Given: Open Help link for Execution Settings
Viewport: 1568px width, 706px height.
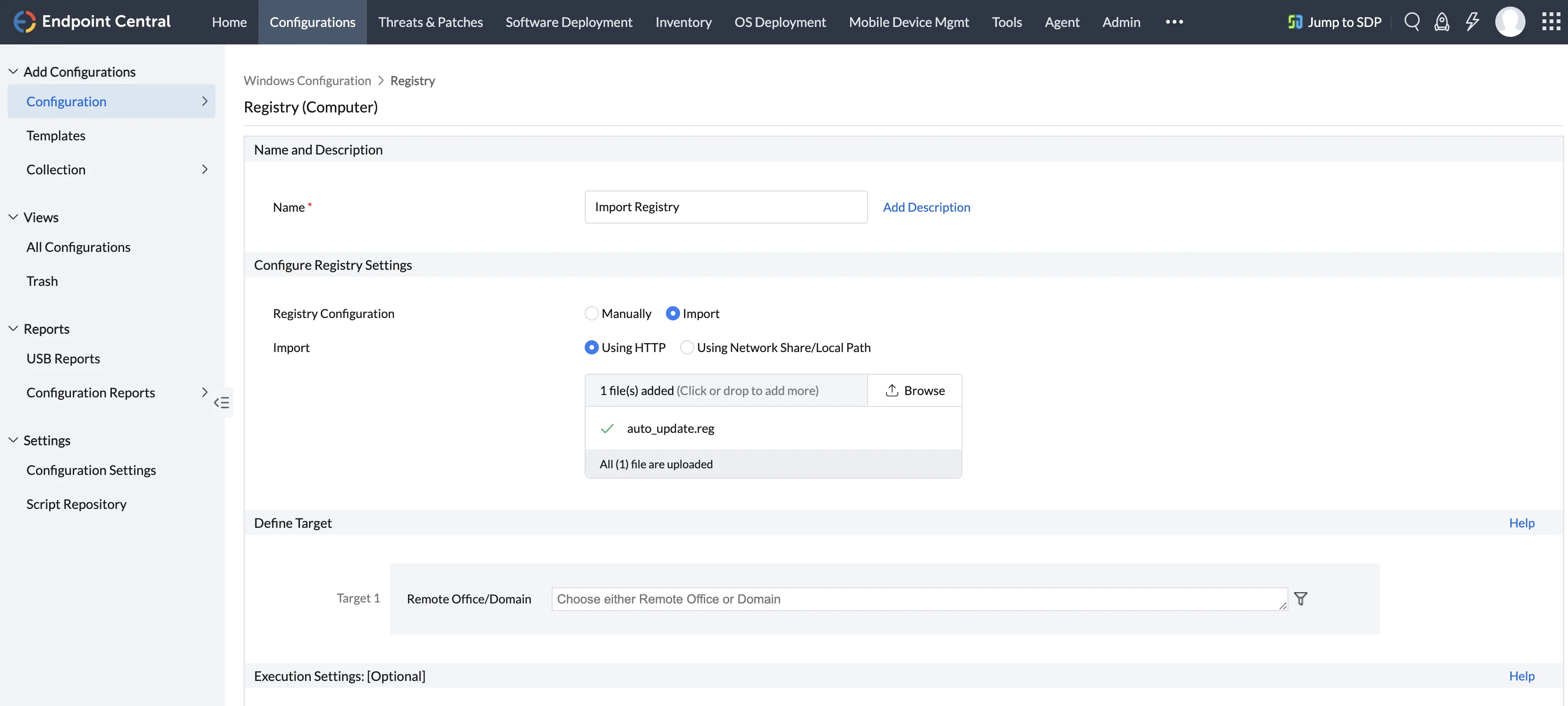Looking at the screenshot, I should [x=1521, y=676].
